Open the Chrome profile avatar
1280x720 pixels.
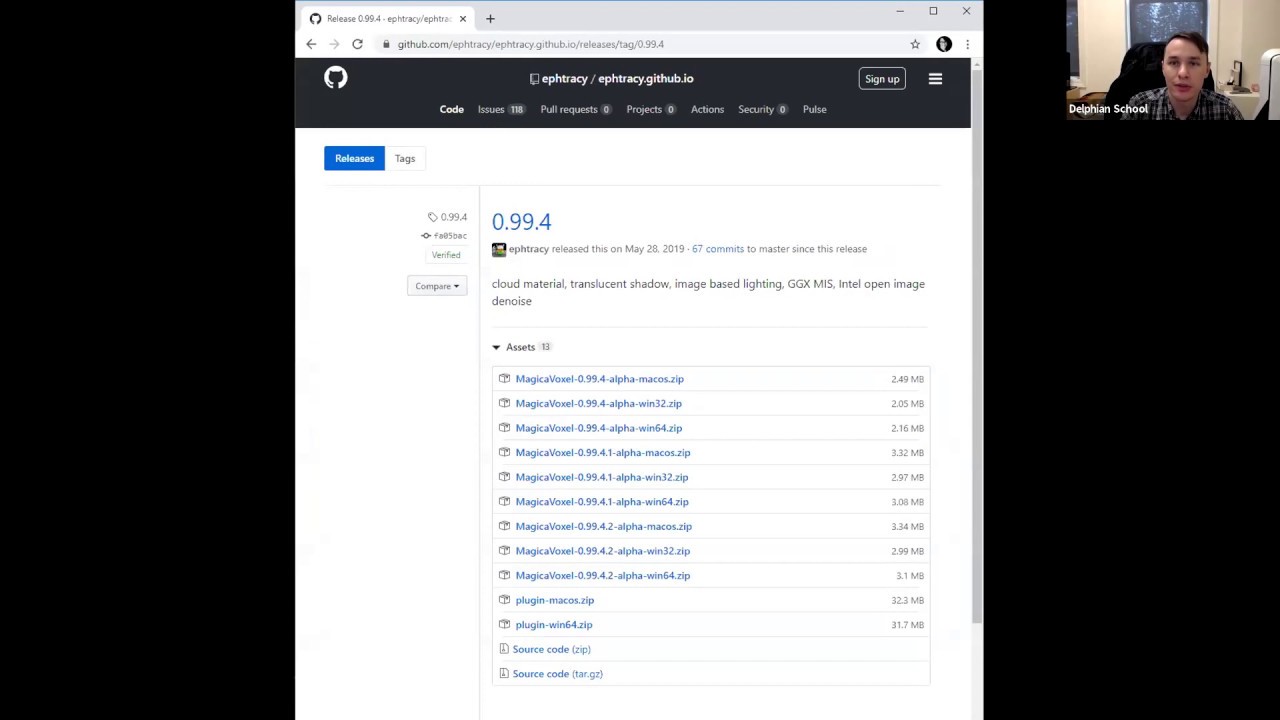[x=943, y=44]
